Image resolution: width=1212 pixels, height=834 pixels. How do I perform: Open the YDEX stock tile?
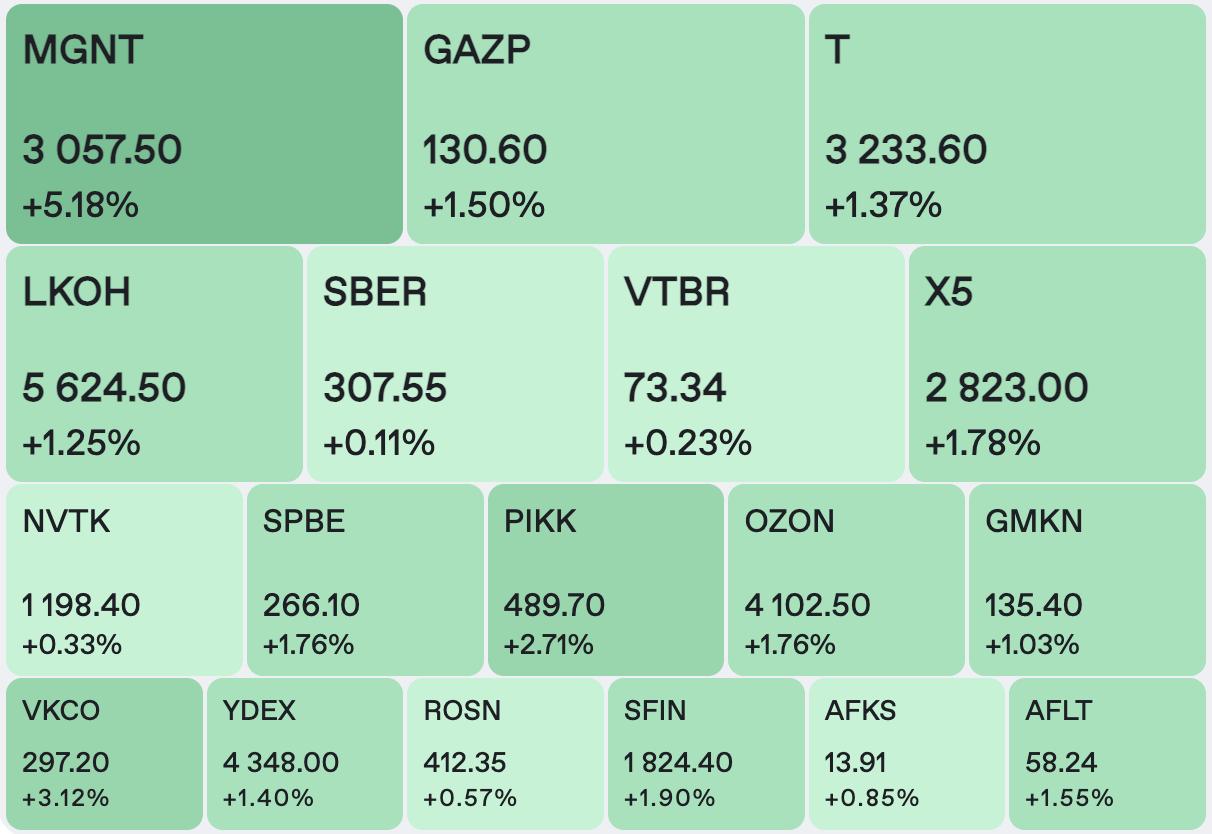(x=304, y=754)
